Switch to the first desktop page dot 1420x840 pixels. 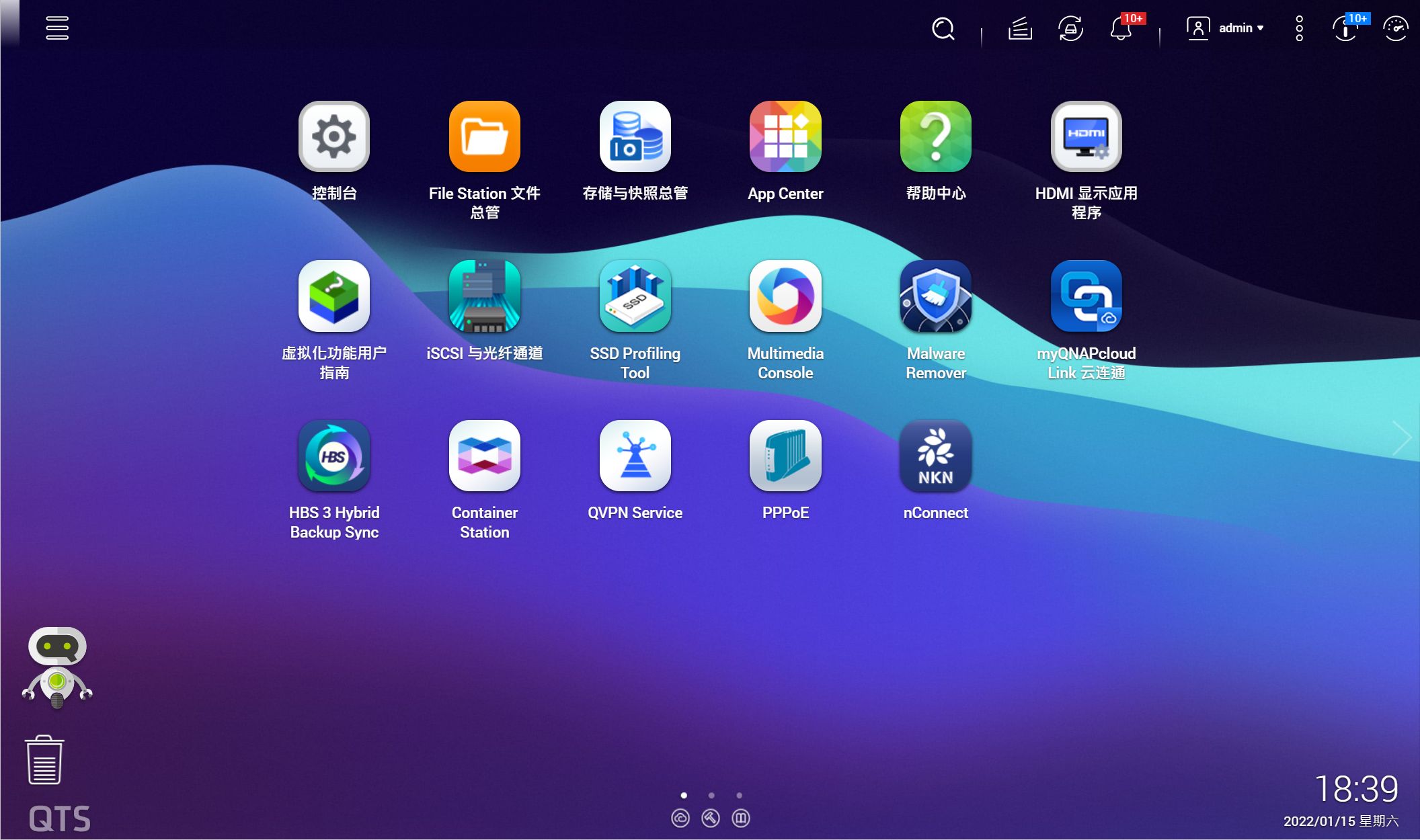click(x=684, y=796)
